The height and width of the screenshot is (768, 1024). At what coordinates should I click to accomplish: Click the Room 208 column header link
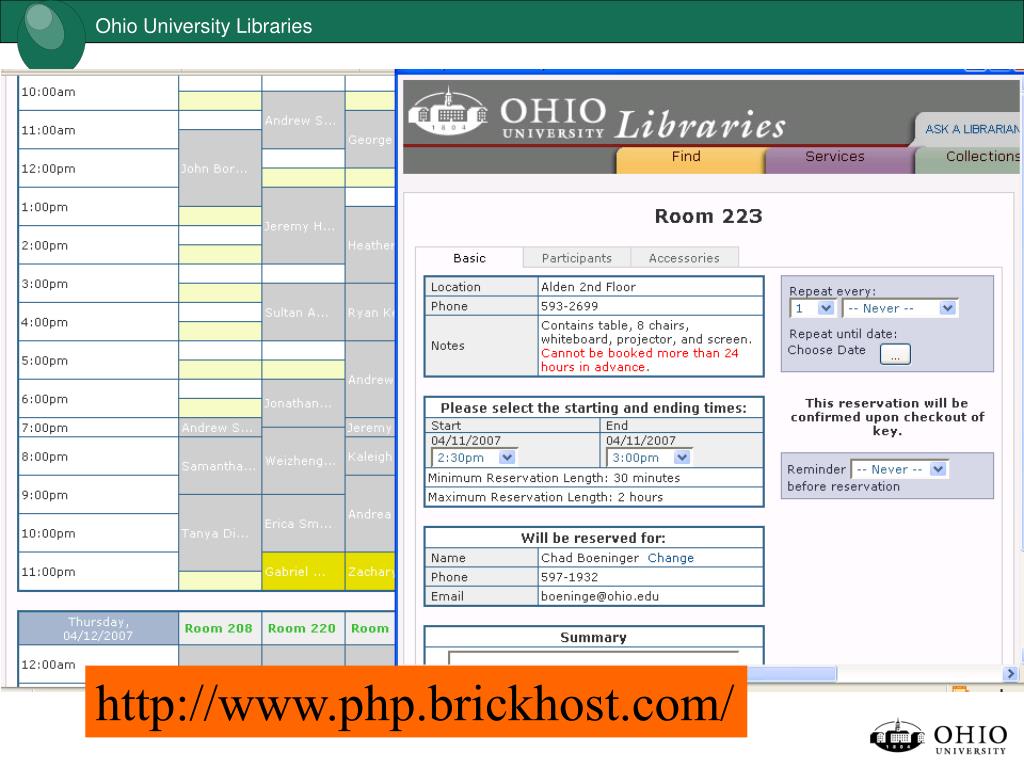click(218, 628)
